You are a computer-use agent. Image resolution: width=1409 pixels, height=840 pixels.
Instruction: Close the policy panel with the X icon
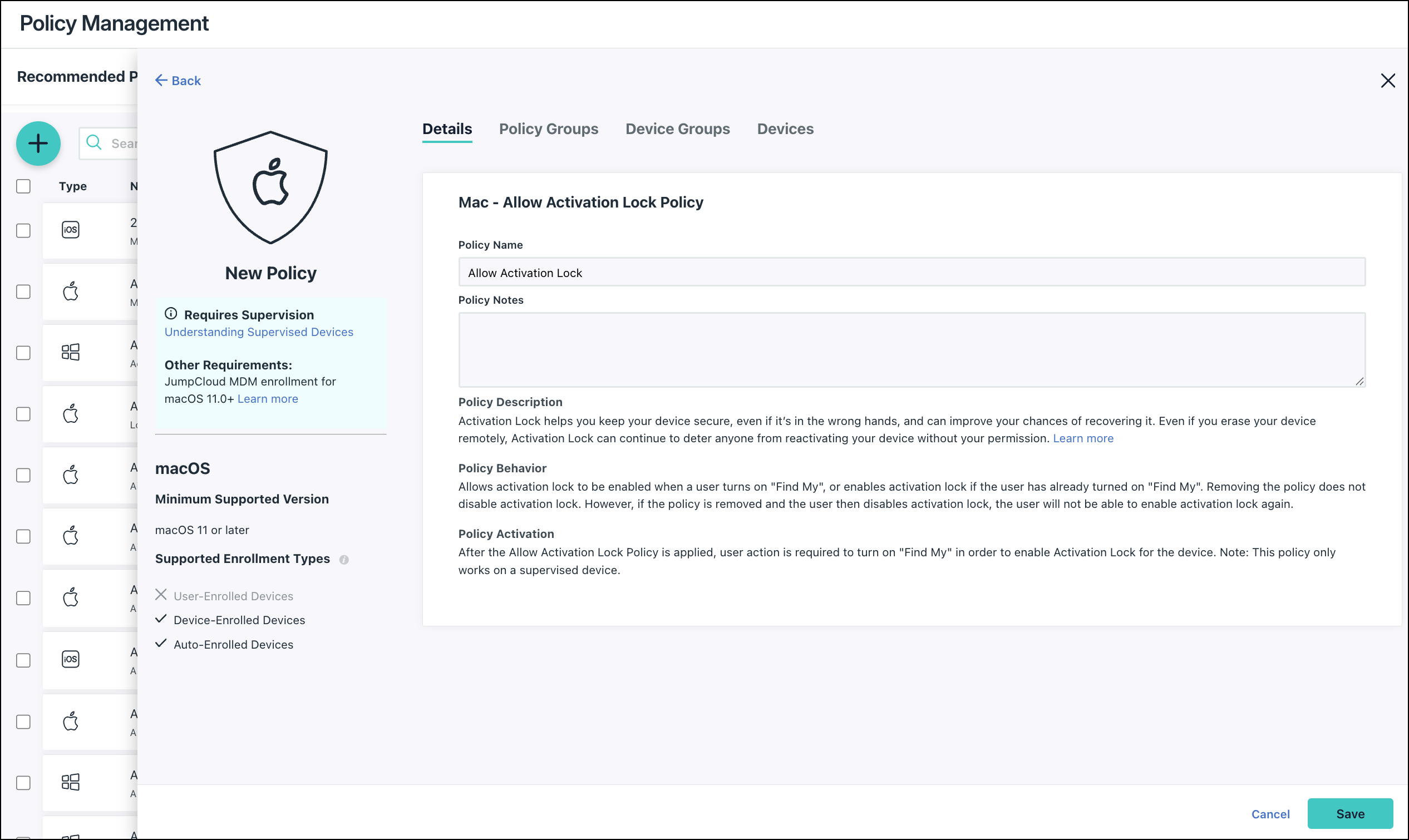[1388, 80]
